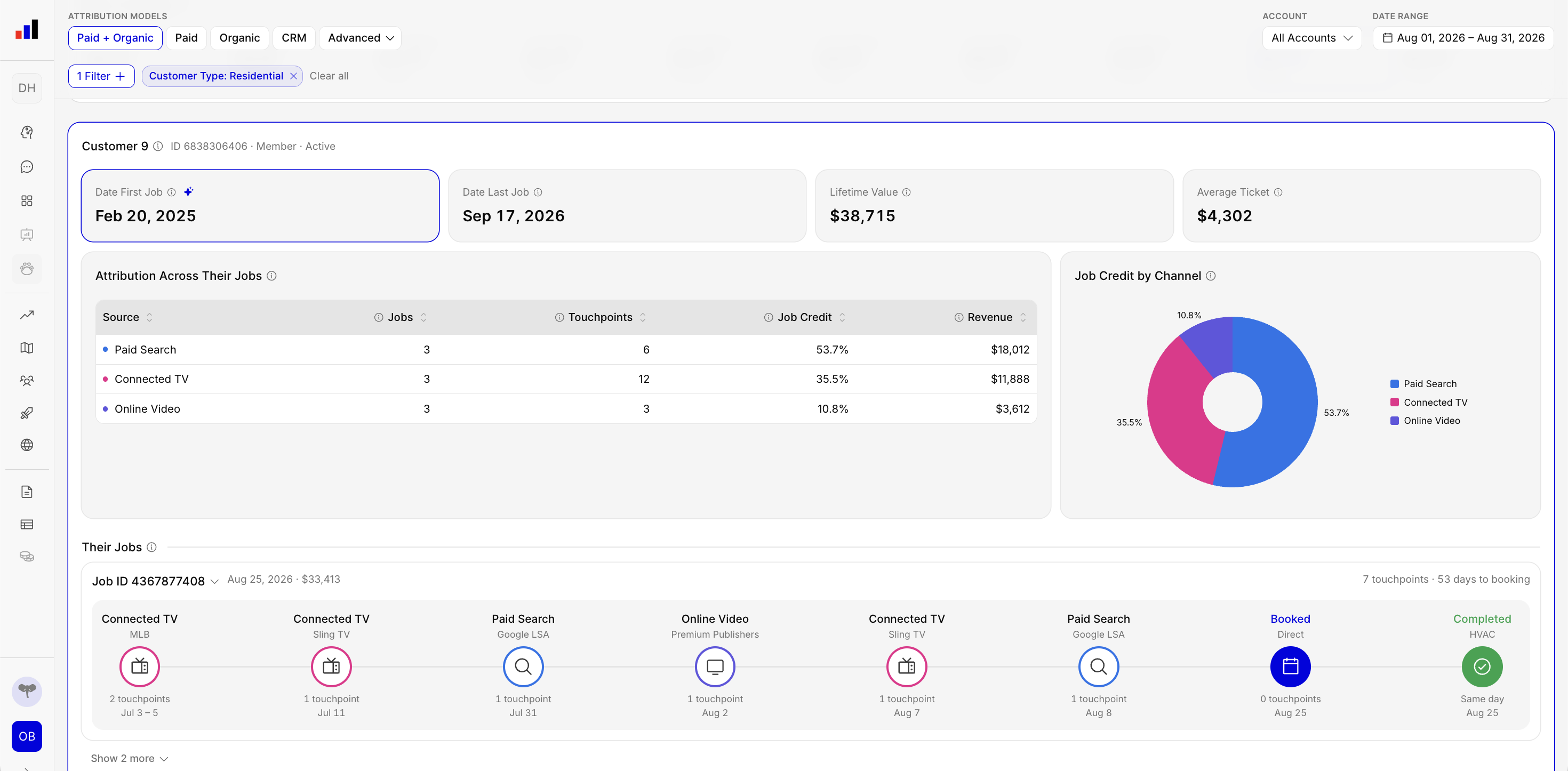Click the Connected TV table row

click(x=565, y=379)
